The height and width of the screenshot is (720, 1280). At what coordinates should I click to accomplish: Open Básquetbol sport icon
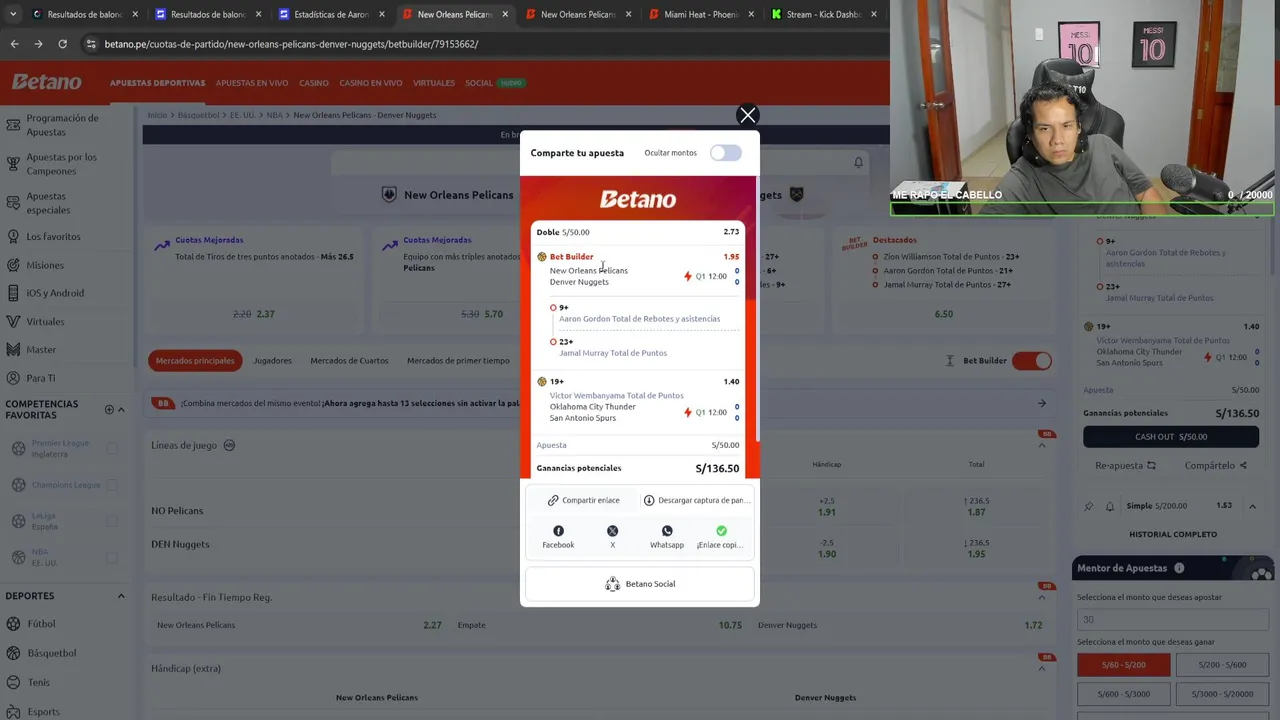13,653
